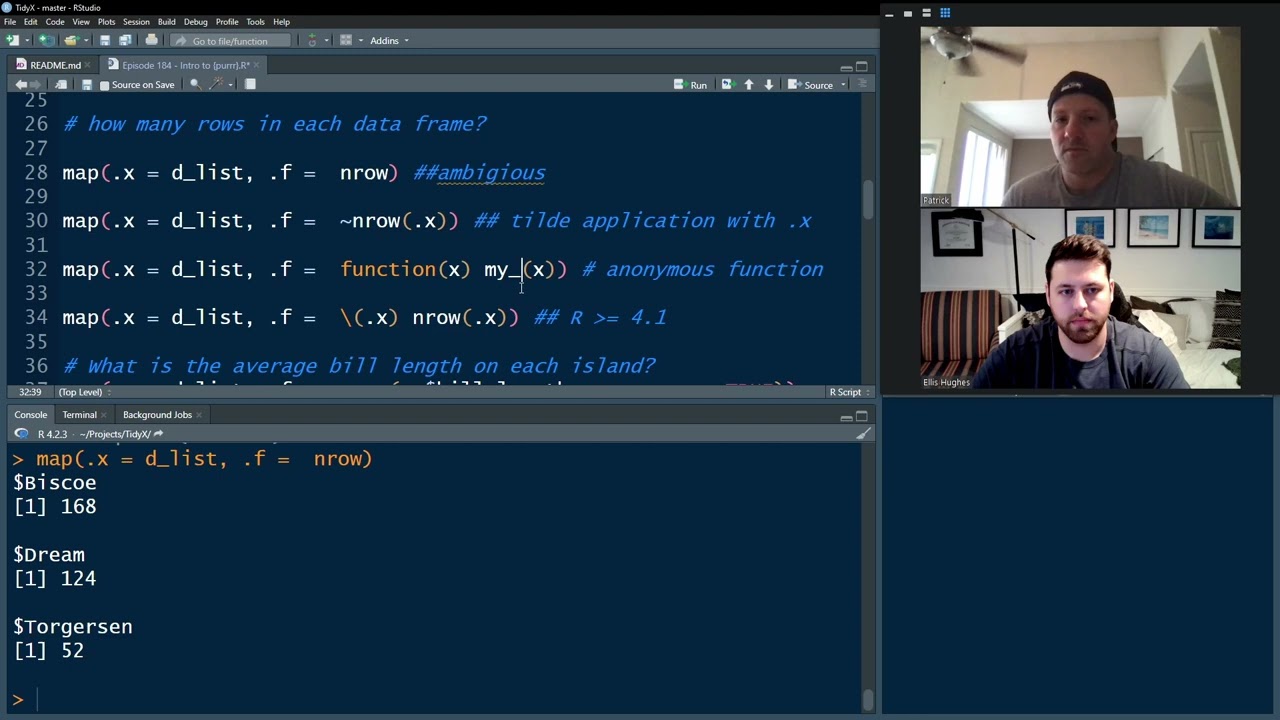Save the script from editor toolbar

point(87,85)
